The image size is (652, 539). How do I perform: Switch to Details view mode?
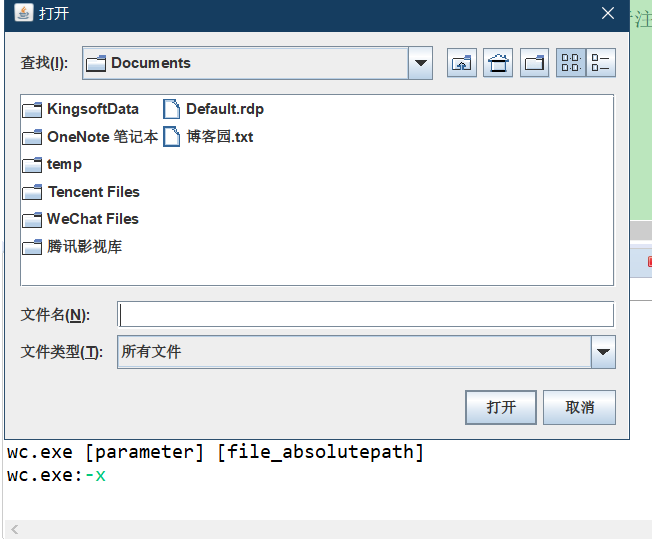(x=601, y=63)
